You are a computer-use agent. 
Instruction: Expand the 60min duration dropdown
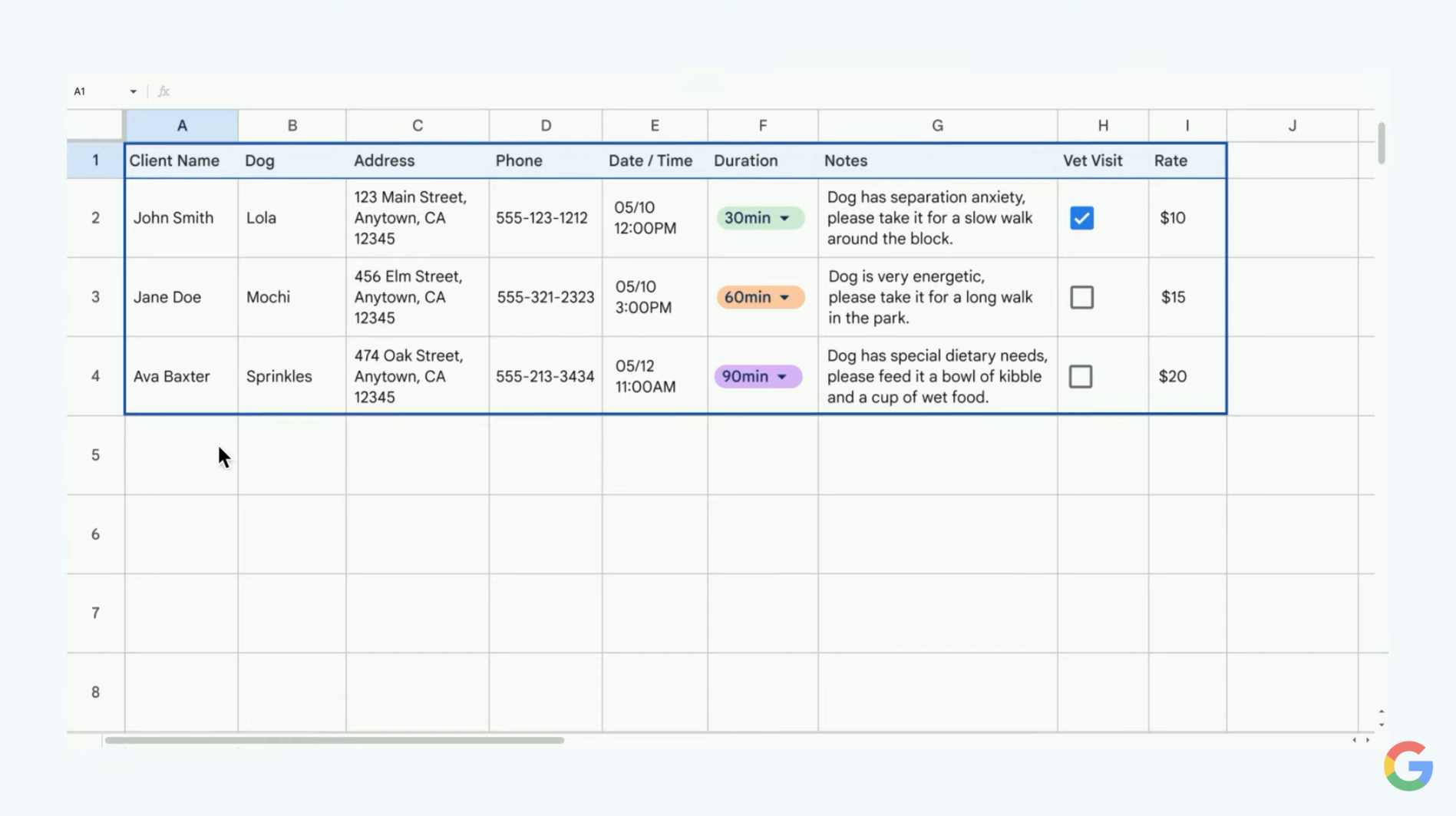784,298
